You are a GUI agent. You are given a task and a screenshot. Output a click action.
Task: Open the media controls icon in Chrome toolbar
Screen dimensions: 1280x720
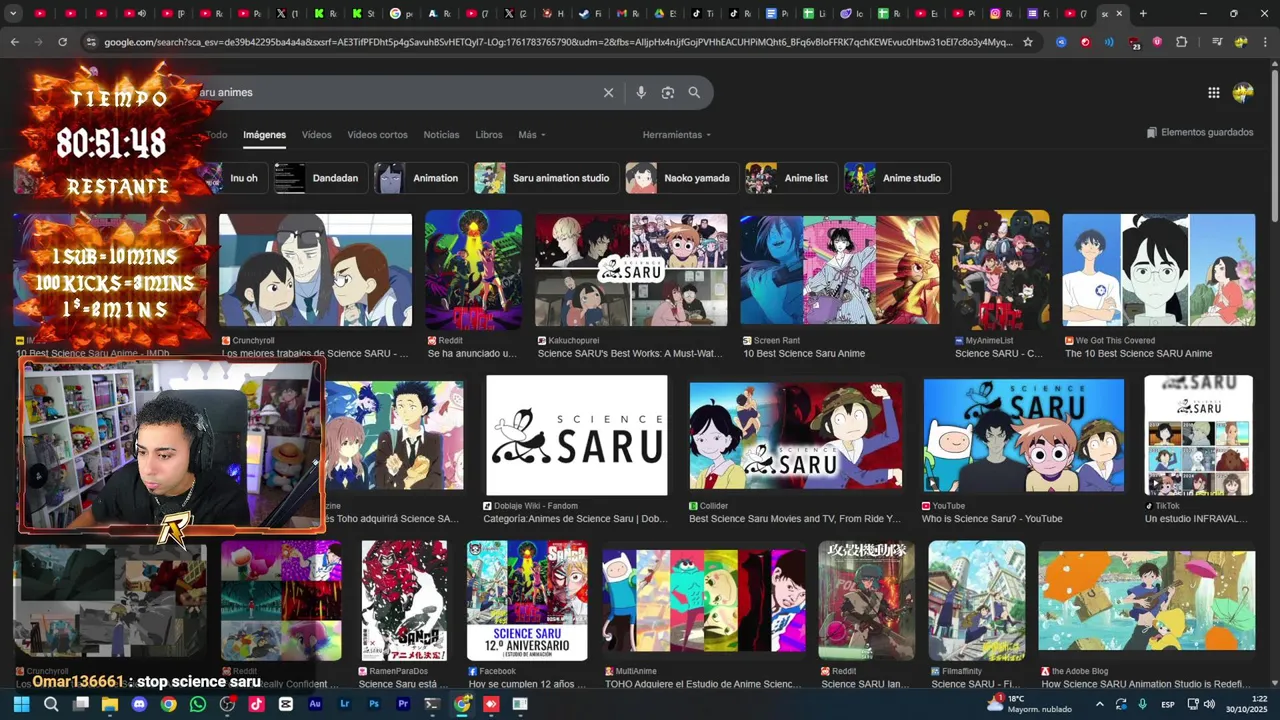click(1217, 42)
